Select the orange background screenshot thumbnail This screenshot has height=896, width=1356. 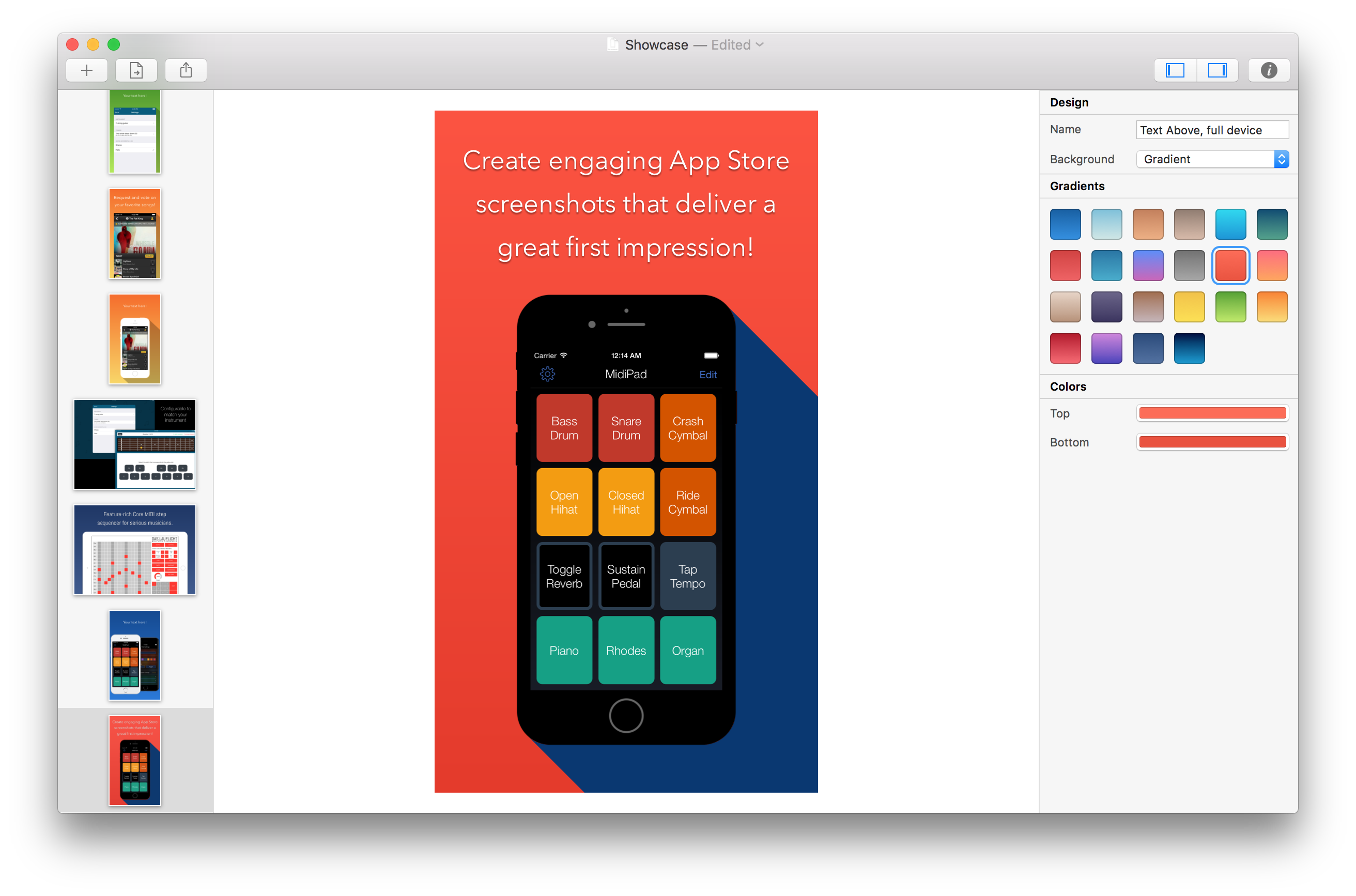pos(134,338)
